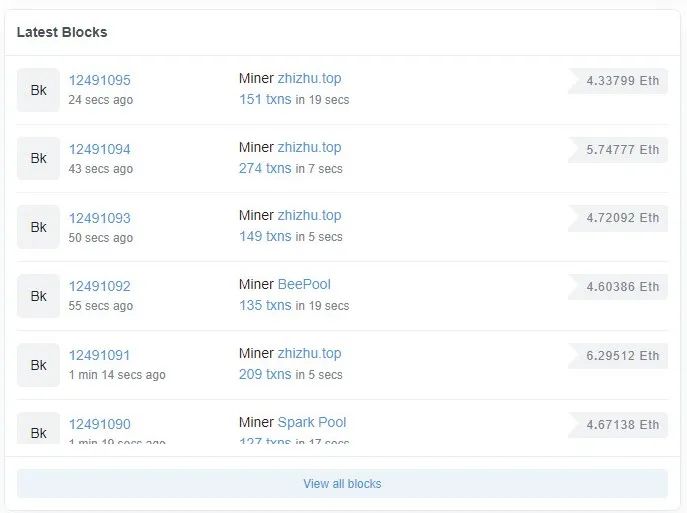Click the Bk icon for block 12491092
The width and height of the screenshot is (687, 513).
click(38, 296)
